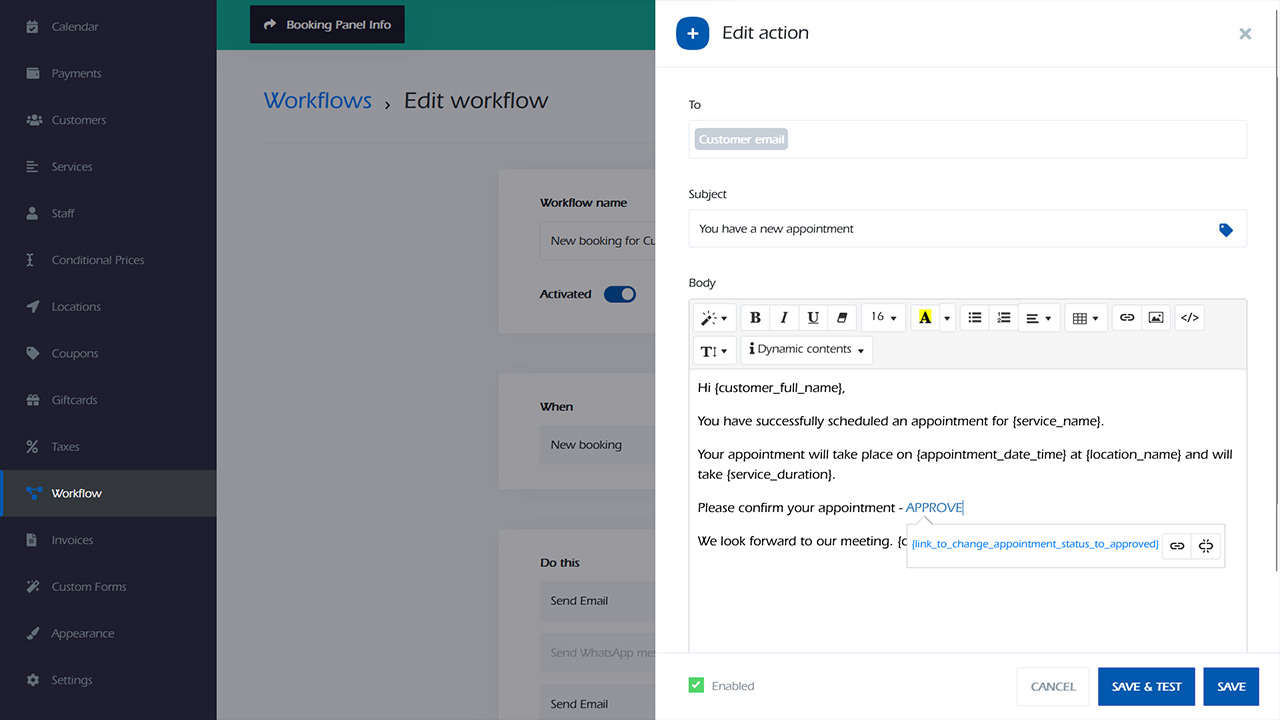Insert an unordered bullet list
Viewport: 1280px width, 720px height.
point(975,318)
